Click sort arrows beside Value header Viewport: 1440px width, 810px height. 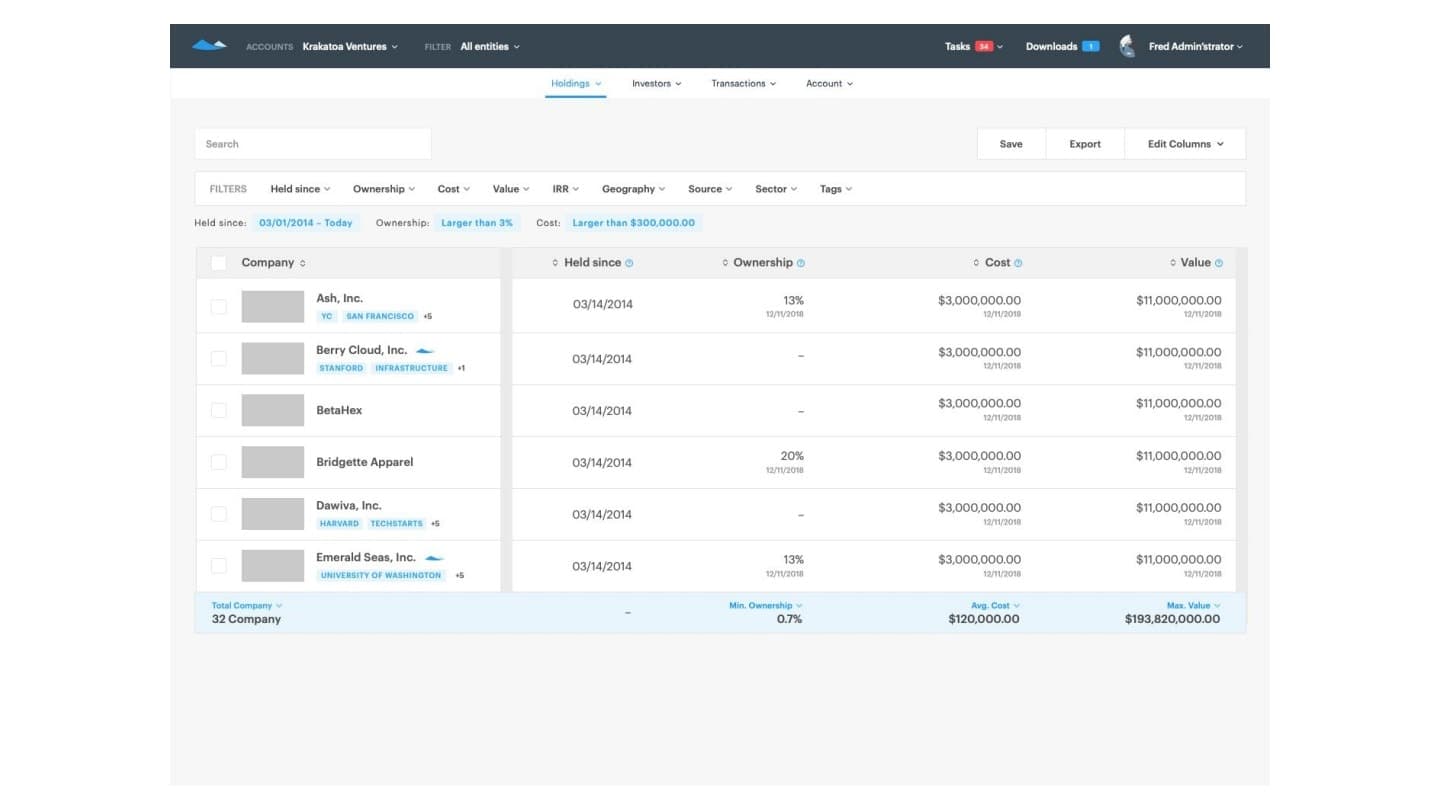click(x=1173, y=263)
